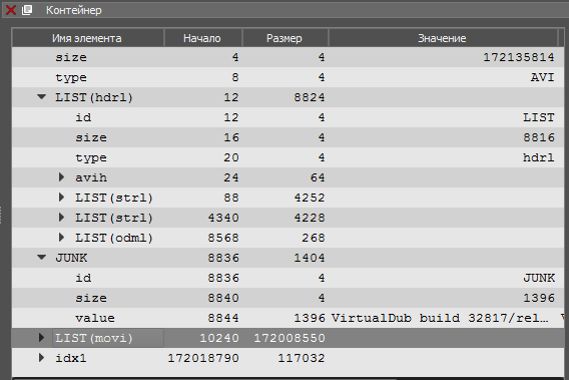
Task: Detach the Контейнер panel with float icon
Action: pos(27,10)
